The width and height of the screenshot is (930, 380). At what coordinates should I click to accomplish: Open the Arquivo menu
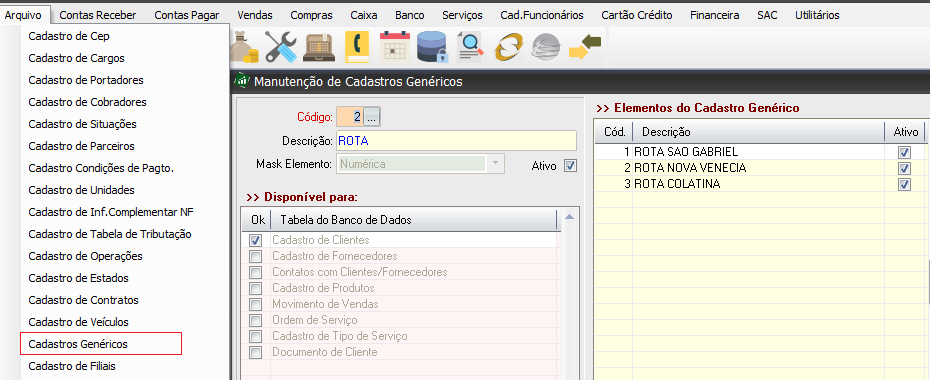click(23, 15)
